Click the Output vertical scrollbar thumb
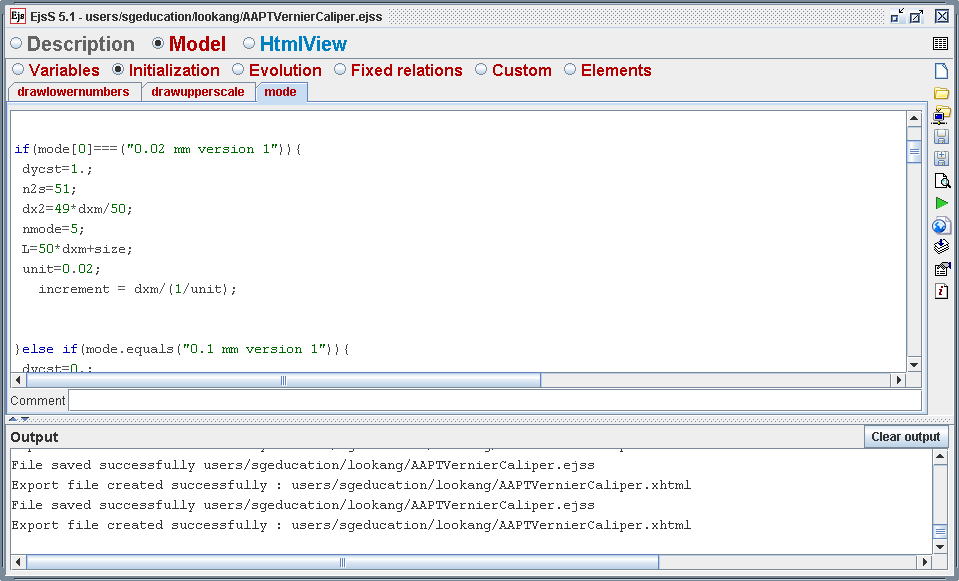 940,531
